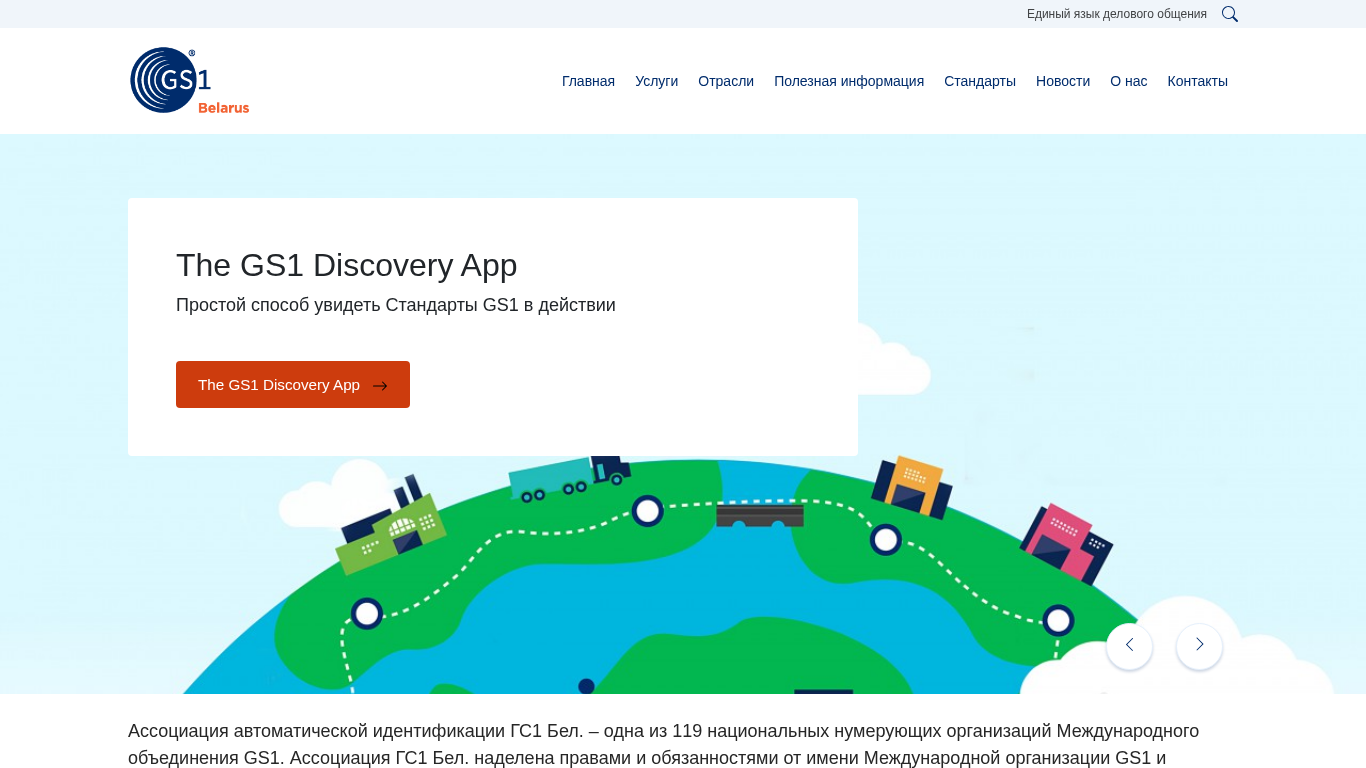Click 'The GS1 Discovery App' slide heading
The height and width of the screenshot is (768, 1366).
coord(346,265)
